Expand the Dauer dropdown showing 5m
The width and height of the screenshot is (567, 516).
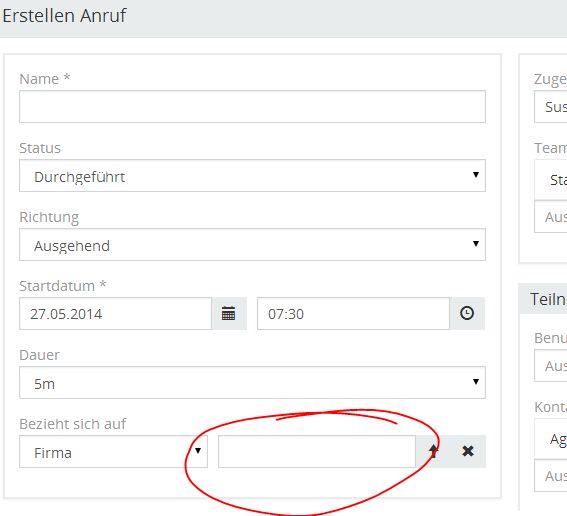coord(252,383)
